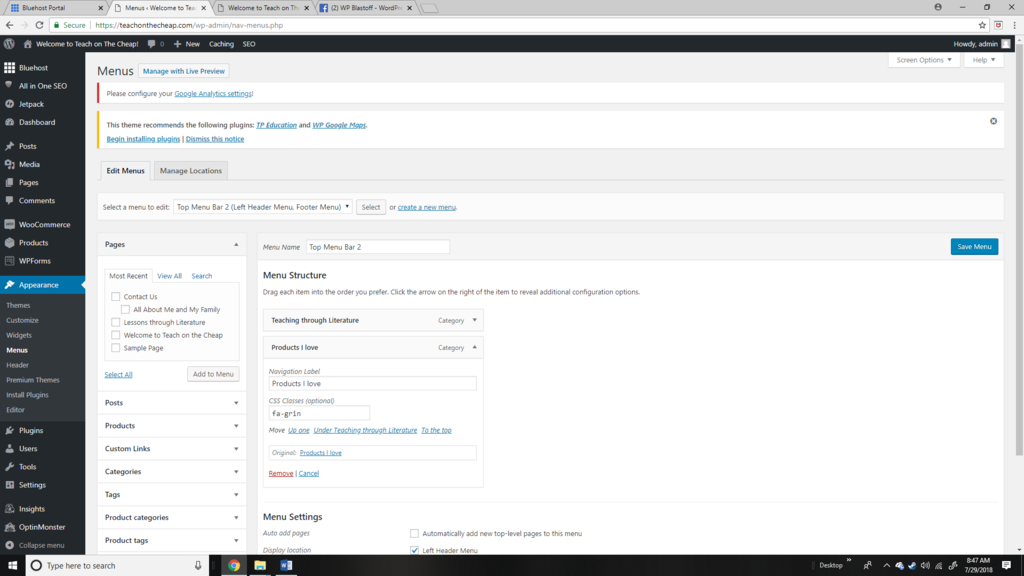
Task: Click the Posts pin icon in sidebar
Action: point(12,144)
